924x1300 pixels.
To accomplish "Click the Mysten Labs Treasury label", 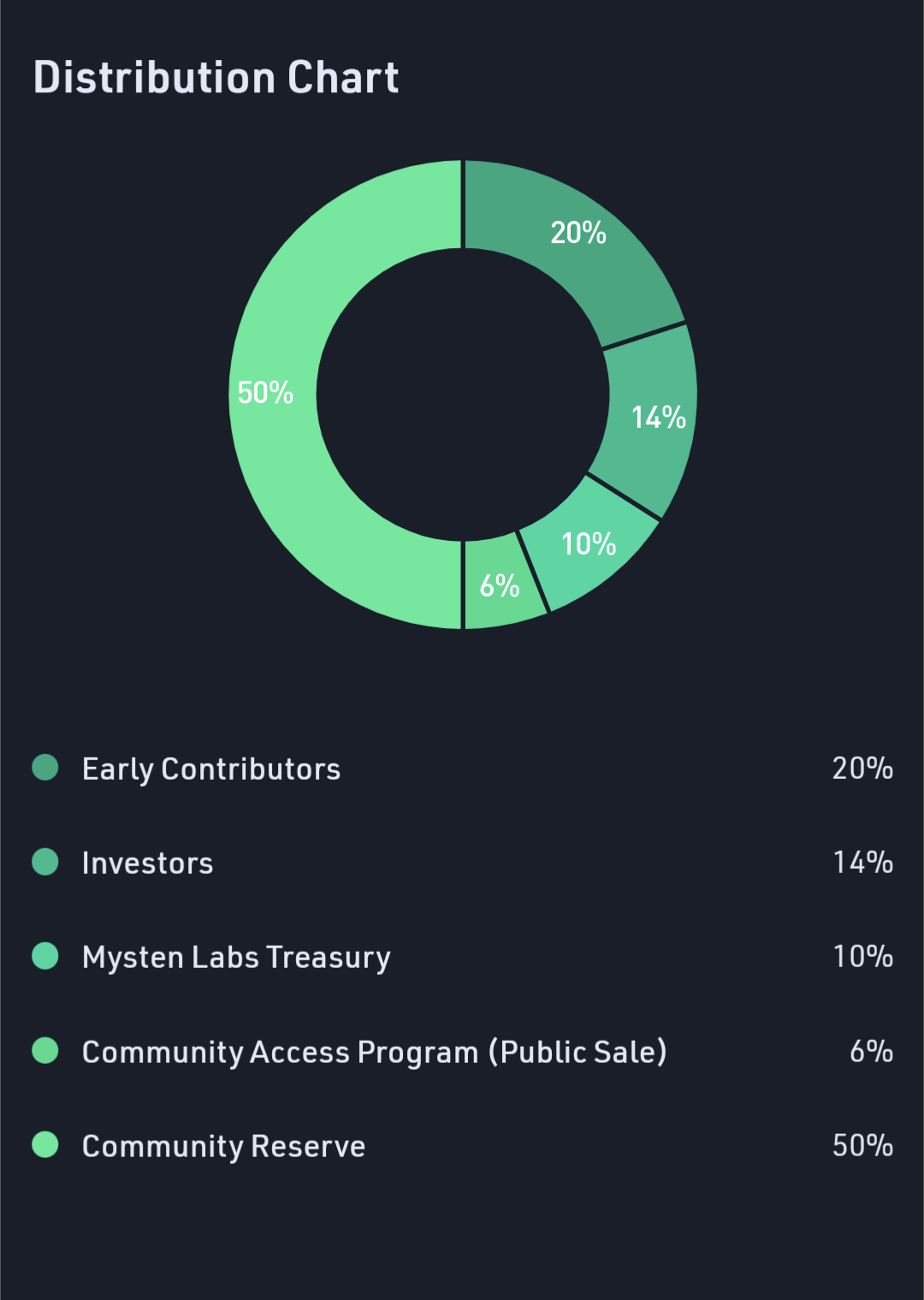I will (236, 958).
